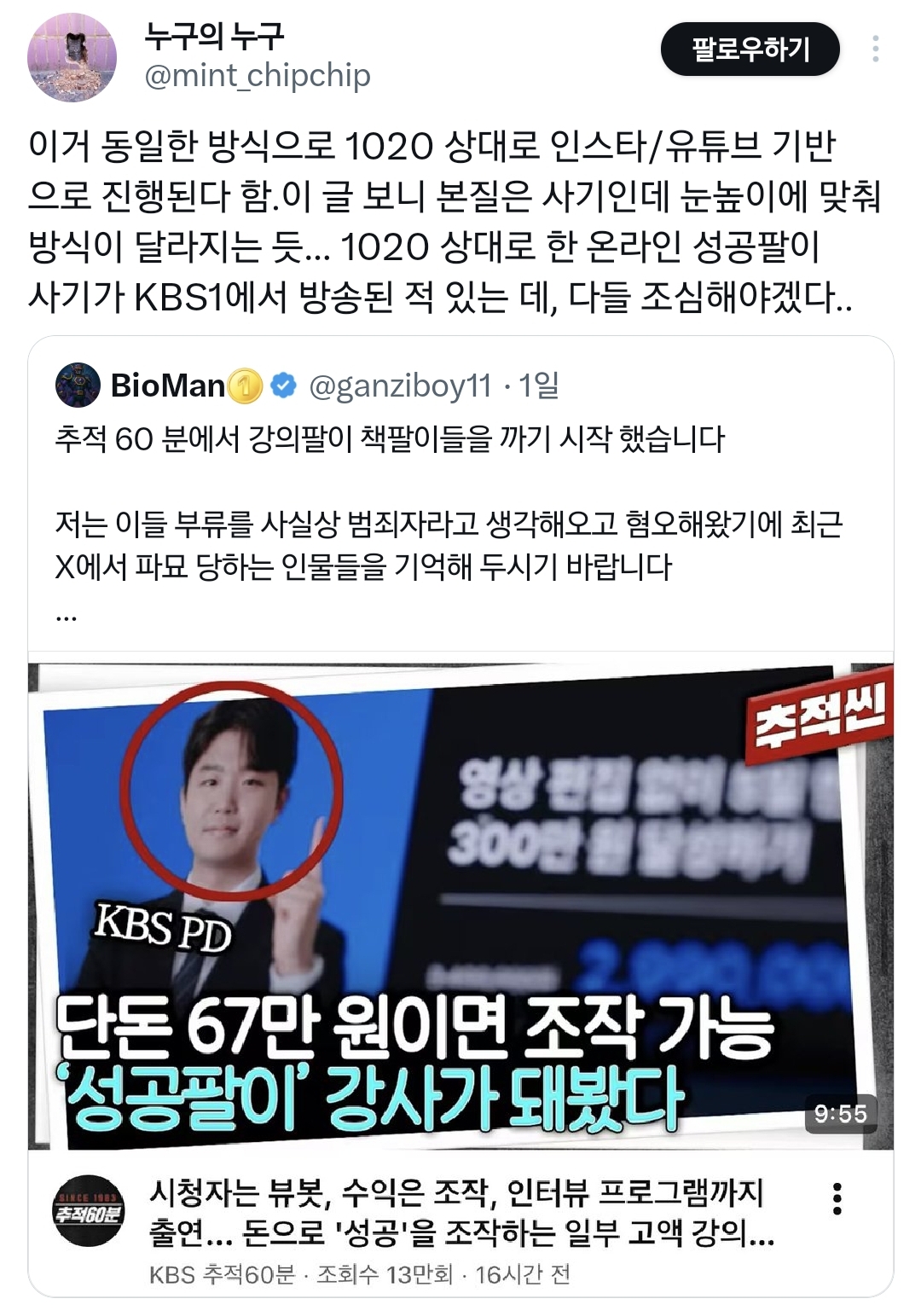Click the KBS 추적60분 channel name text
Image resolution: width=921 pixels, height=1316 pixels.
click(222, 1274)
